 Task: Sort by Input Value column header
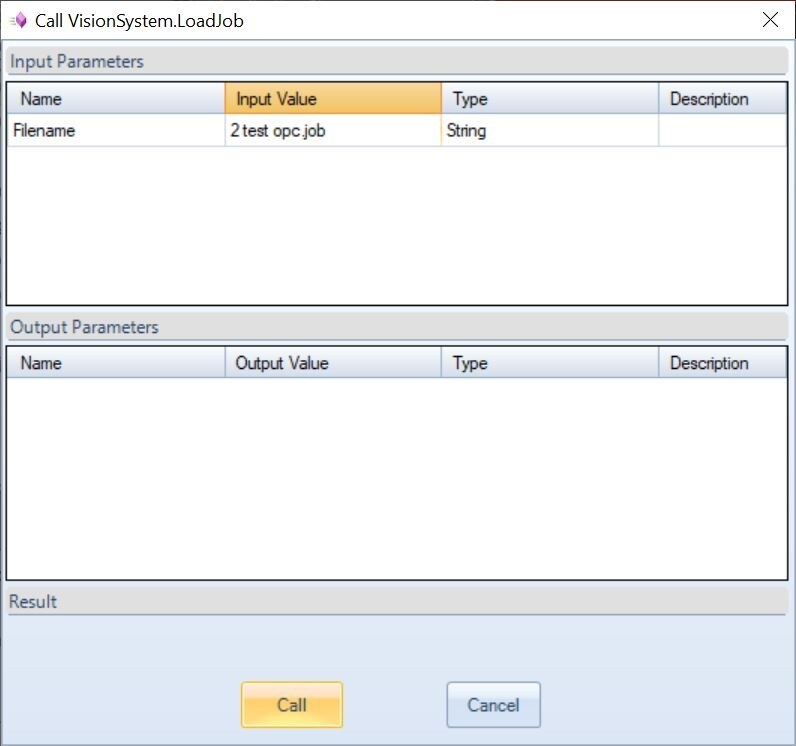[332, 99]
